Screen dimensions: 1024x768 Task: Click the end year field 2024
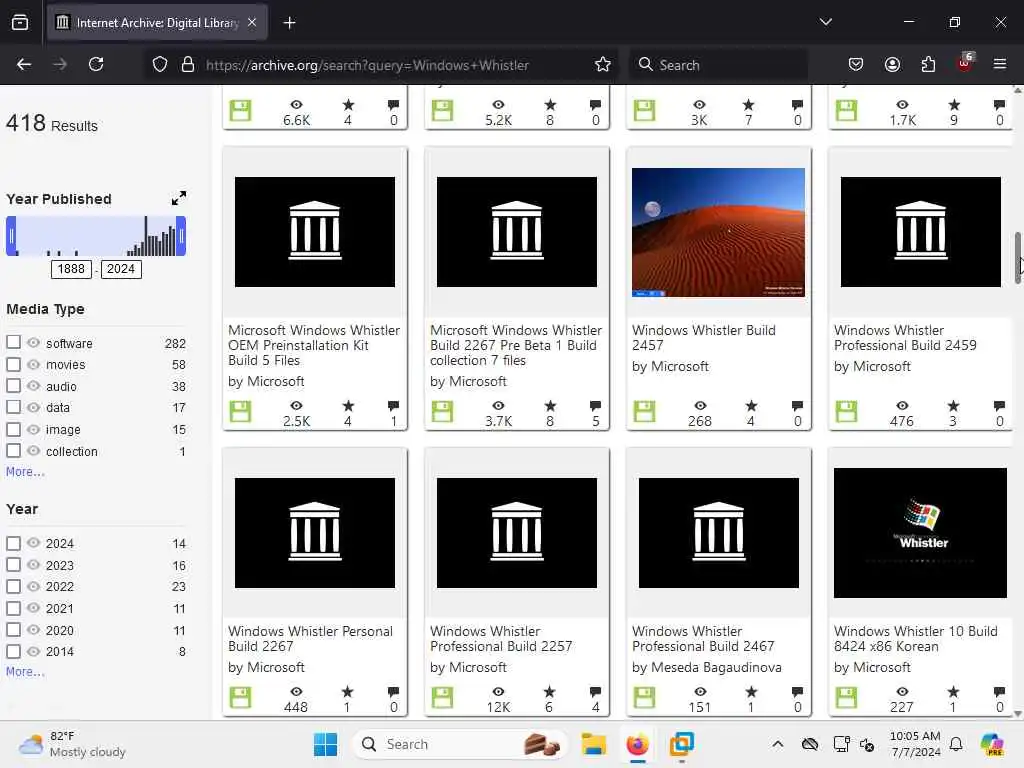(121, 269)
